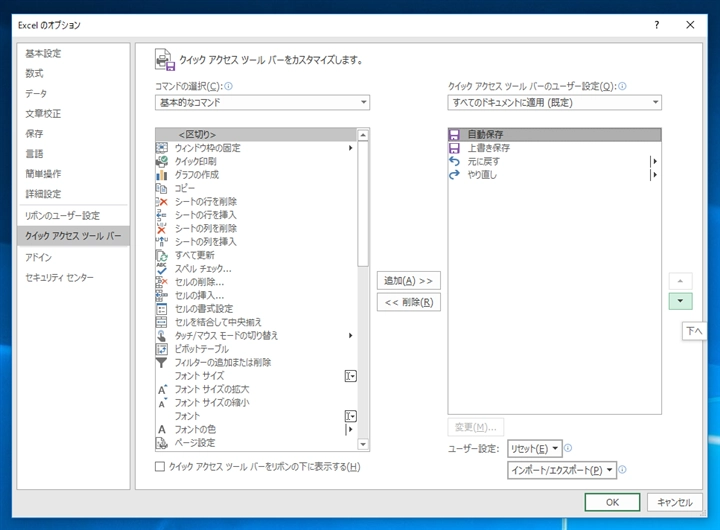Select the フォント サイズの拡大 icon

(162, 389)
